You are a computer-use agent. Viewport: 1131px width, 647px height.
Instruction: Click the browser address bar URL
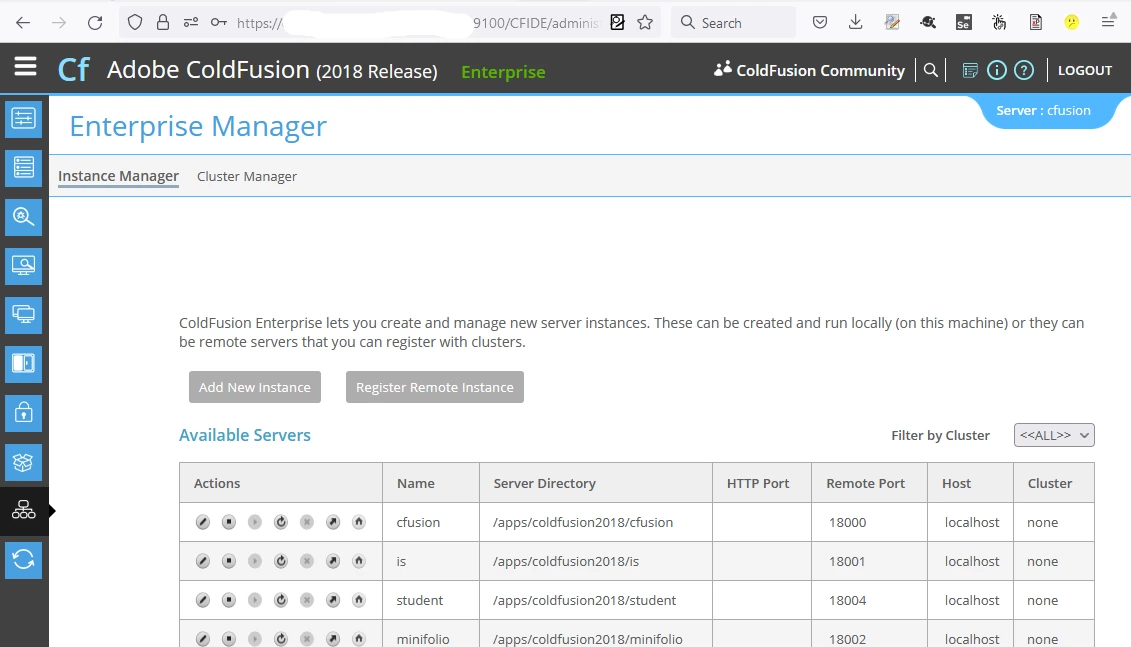[418, 23]
